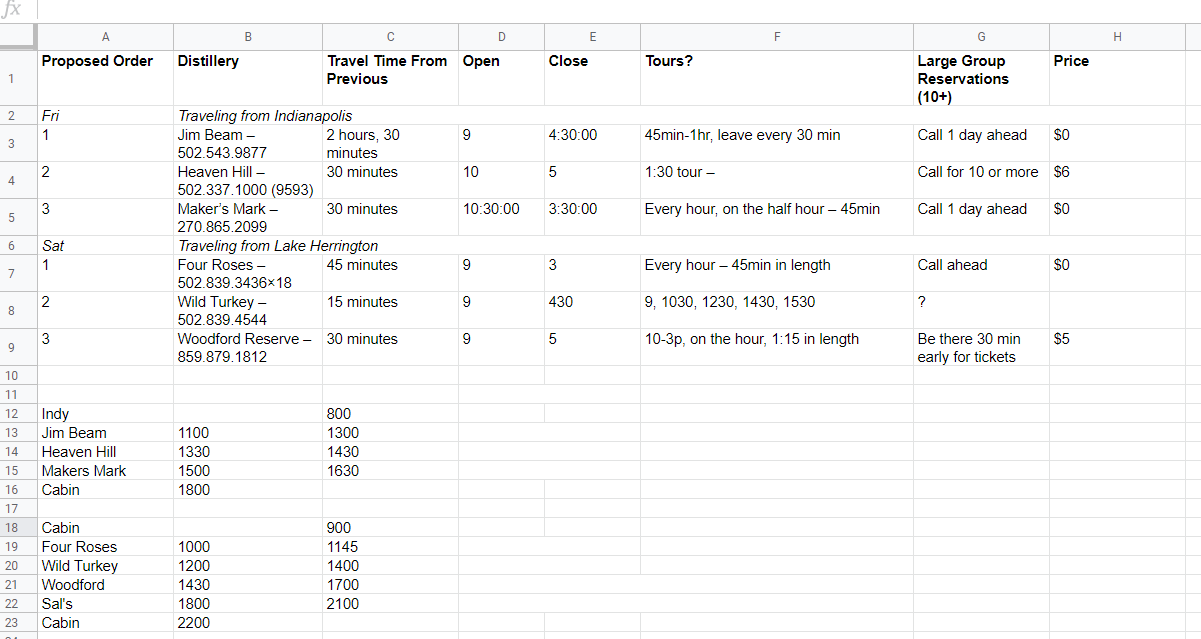Select the '10:30:00' open time cell

(502, 218)
